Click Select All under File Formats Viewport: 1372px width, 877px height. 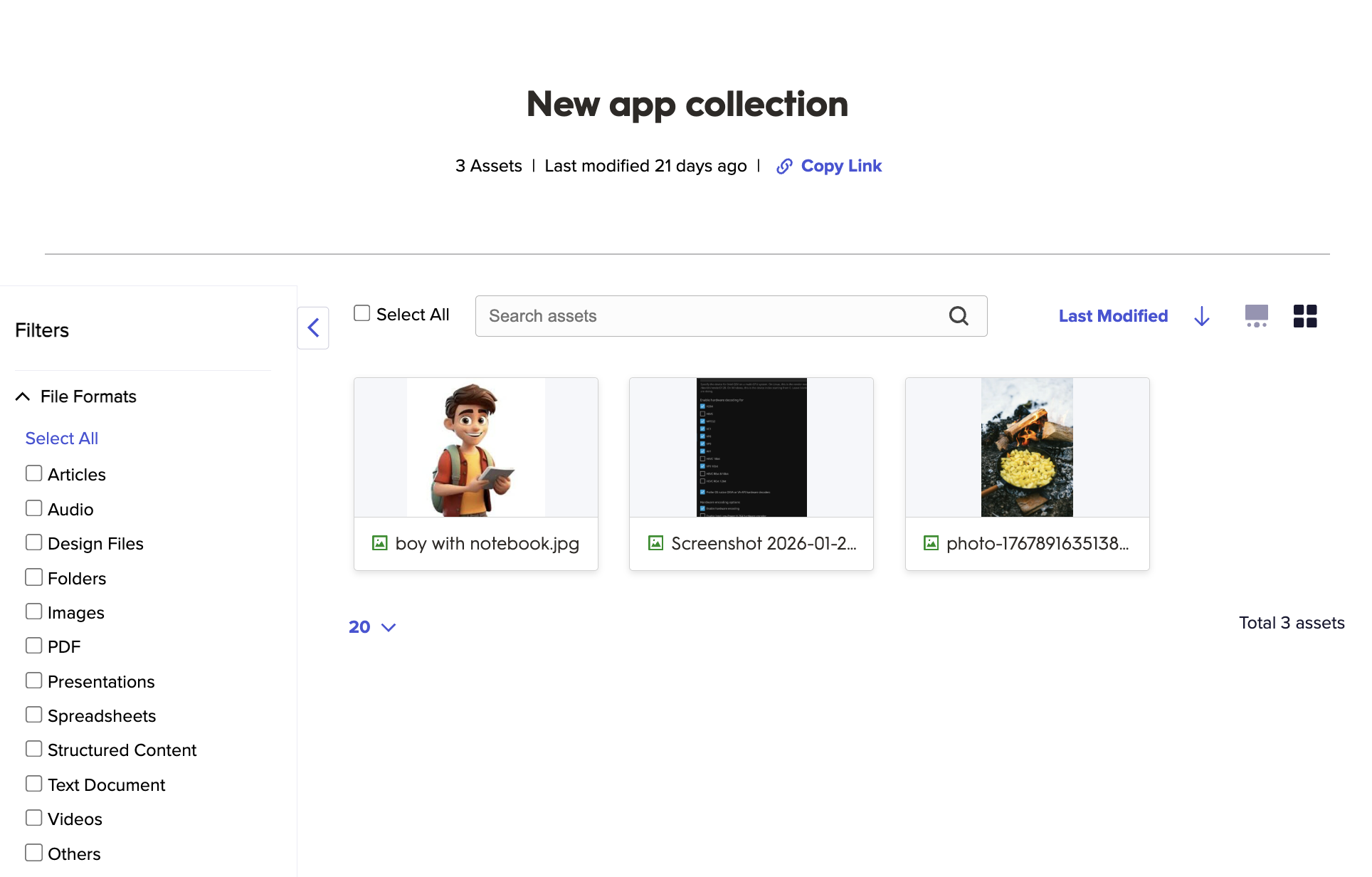pos(61,438)
